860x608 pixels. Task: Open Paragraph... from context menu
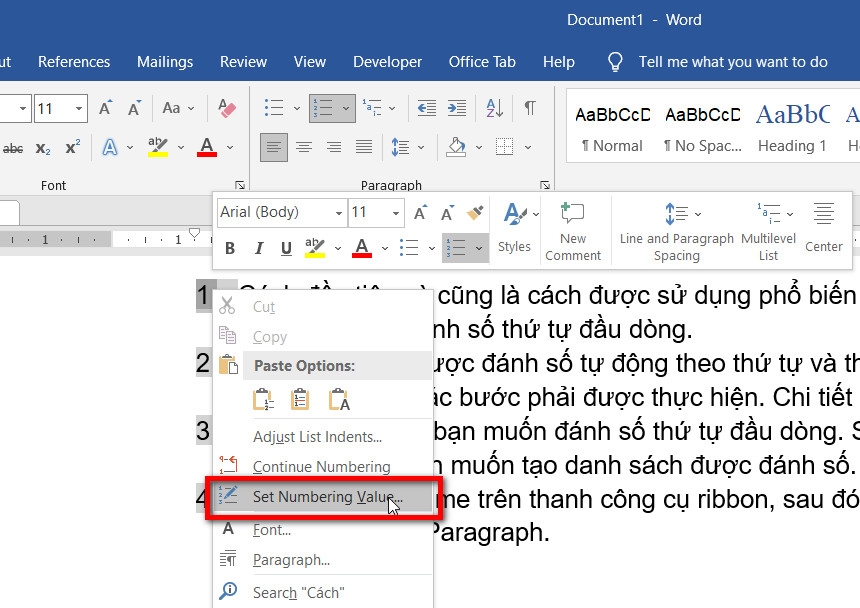pos(322,560)
